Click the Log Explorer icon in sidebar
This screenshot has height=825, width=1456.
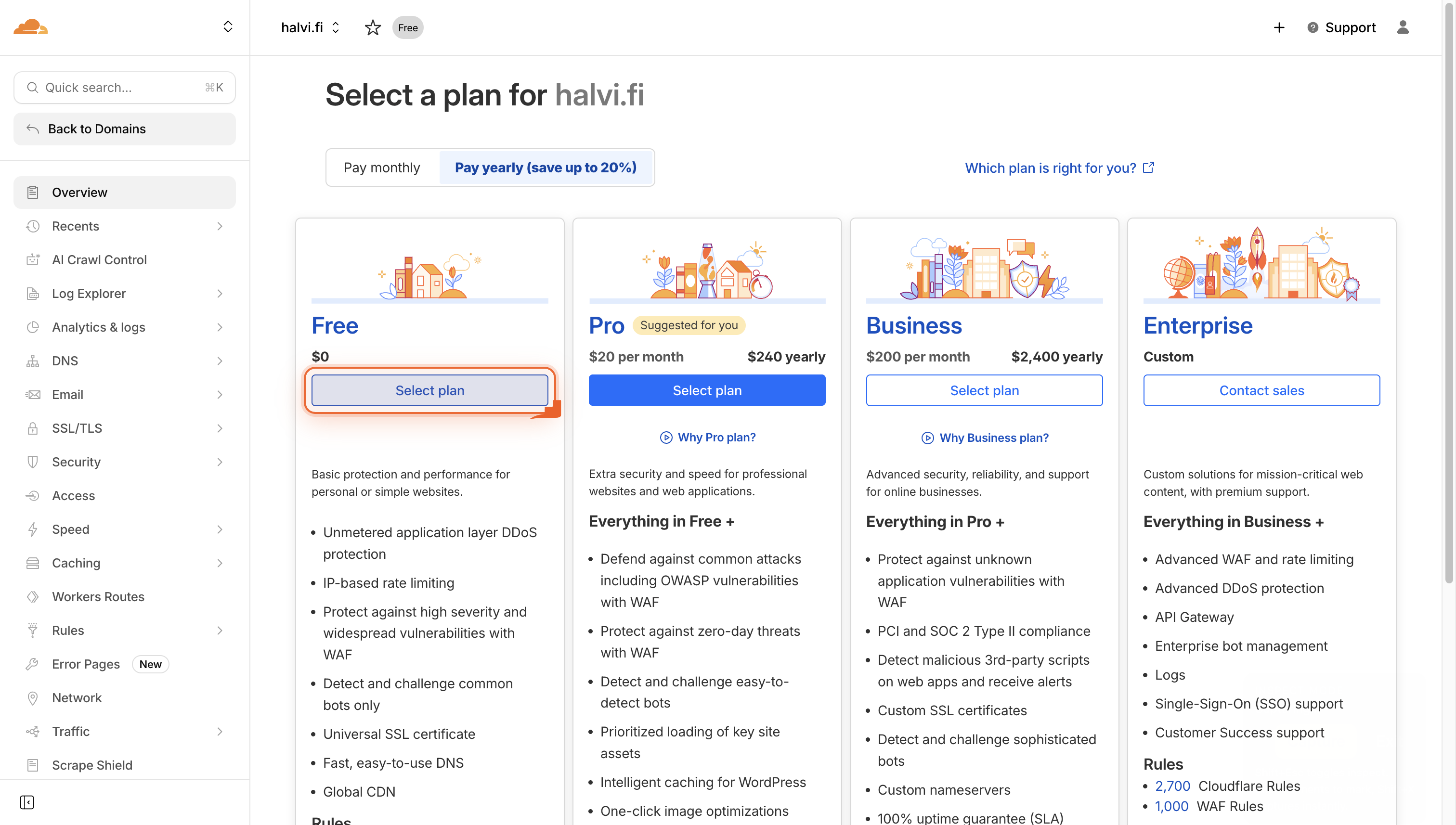[x=32, y=294]
